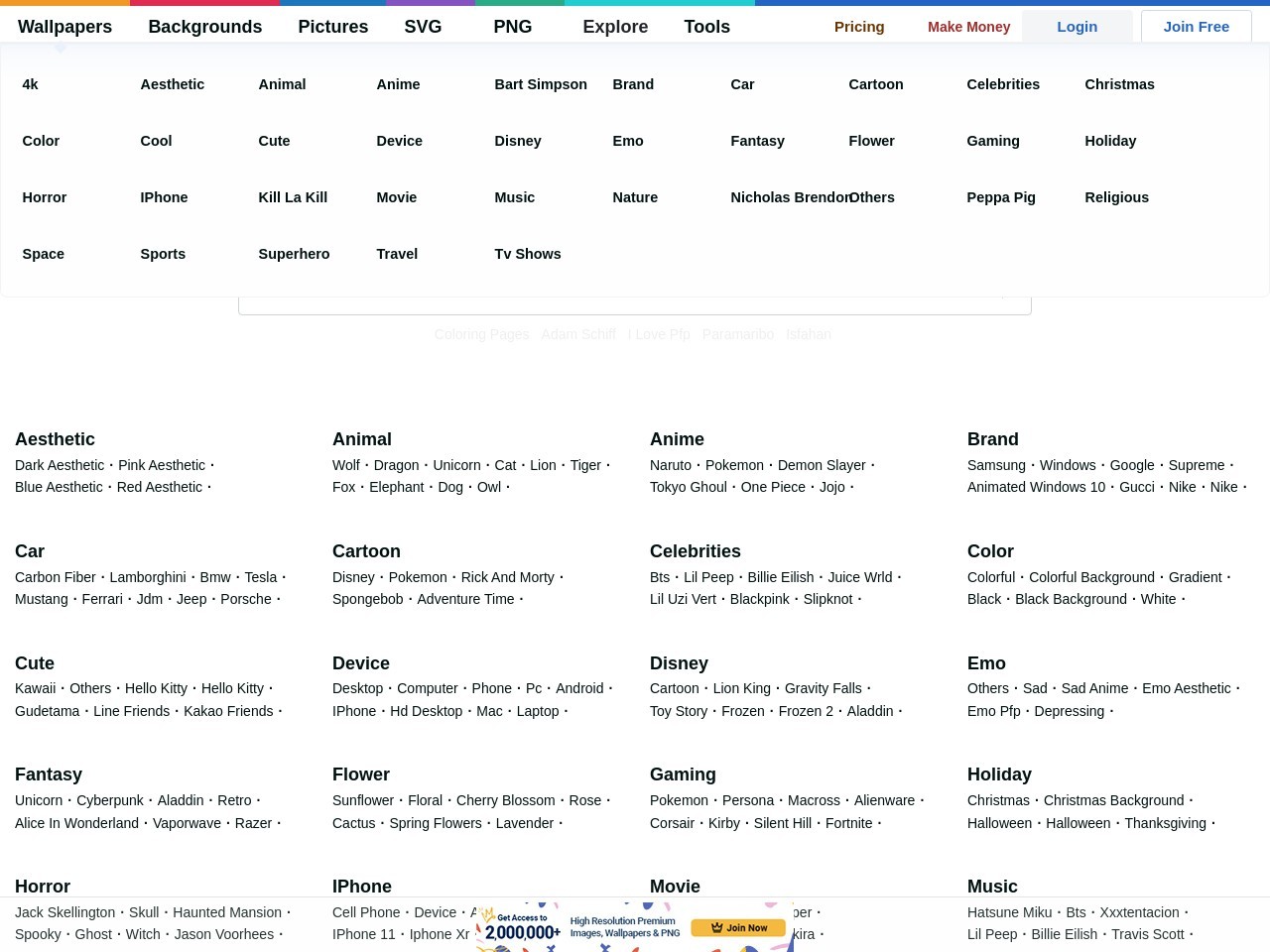Select 4k in the wallpapers dropdown
The width and height of the screenshot is (1270, 952).
(x=30, y=84)
